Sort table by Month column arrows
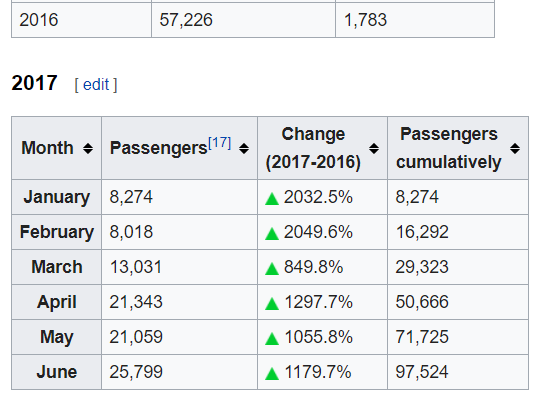538x393 pixels. (88, 149)
